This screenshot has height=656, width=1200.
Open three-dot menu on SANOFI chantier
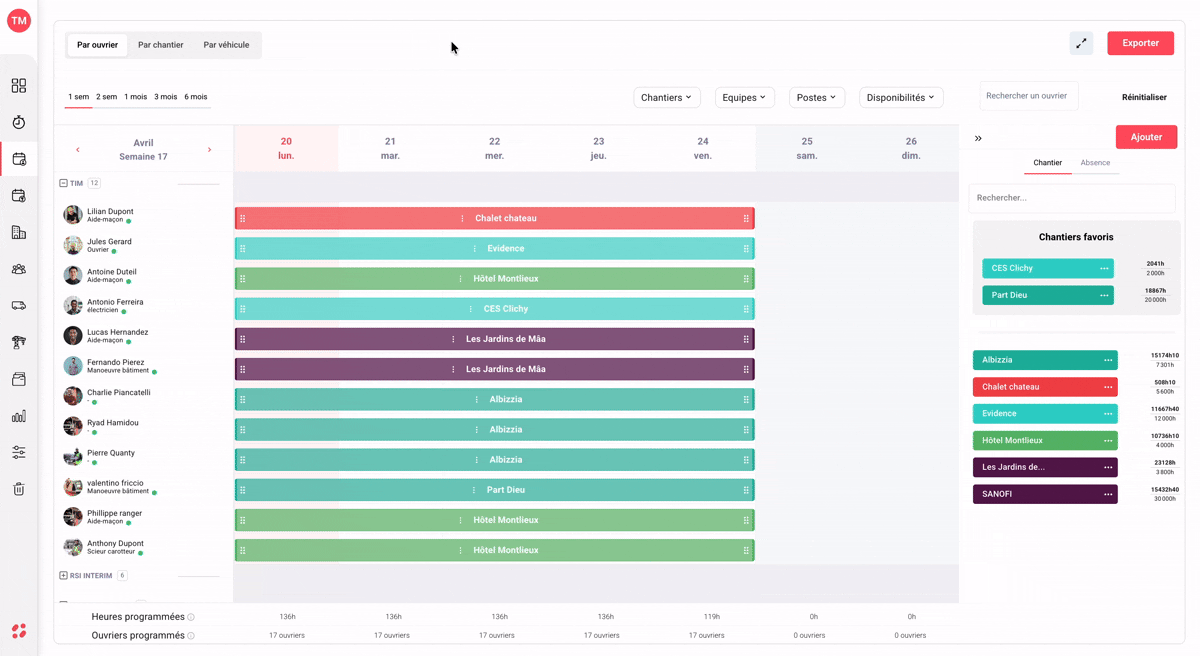click(x=1108, y=494)
